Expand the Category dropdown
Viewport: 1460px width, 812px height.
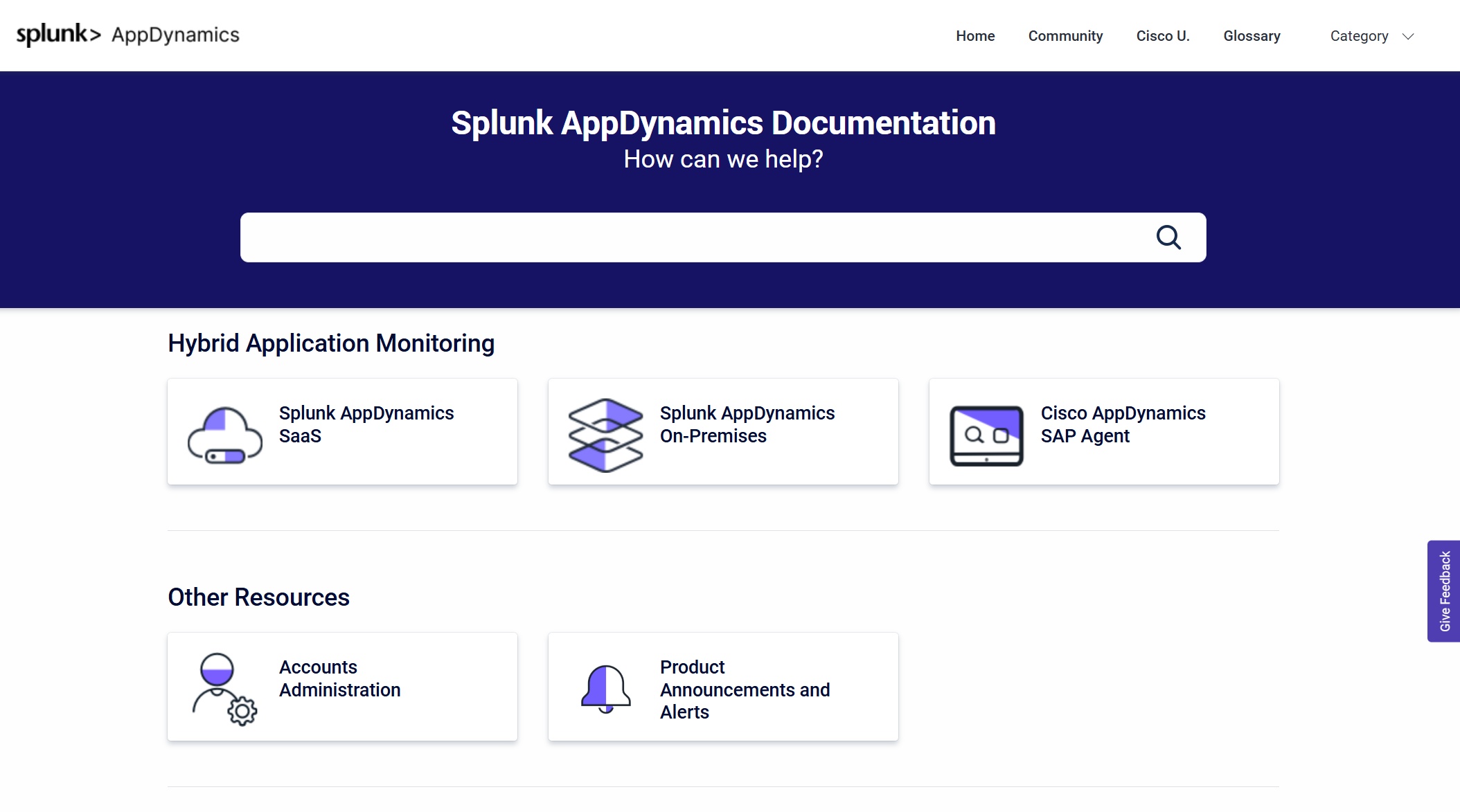pyautogui.click(x=1370, y=35)
